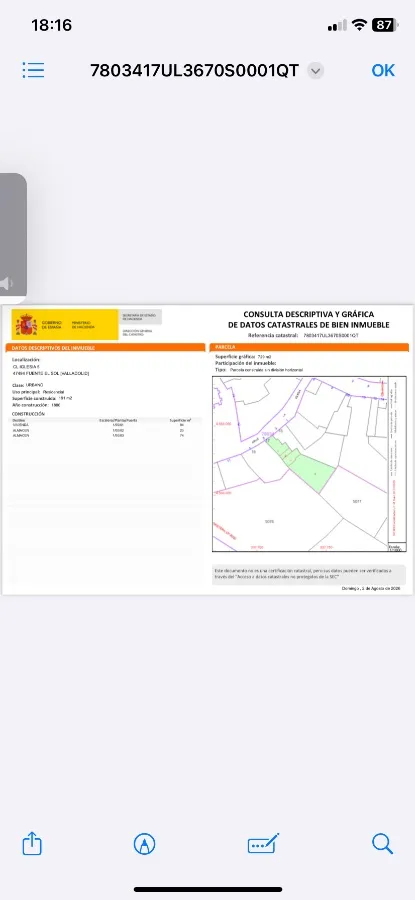Select the DATOS DESCRIPTIVOS DEL INMUEBLE header

(105, 348)
